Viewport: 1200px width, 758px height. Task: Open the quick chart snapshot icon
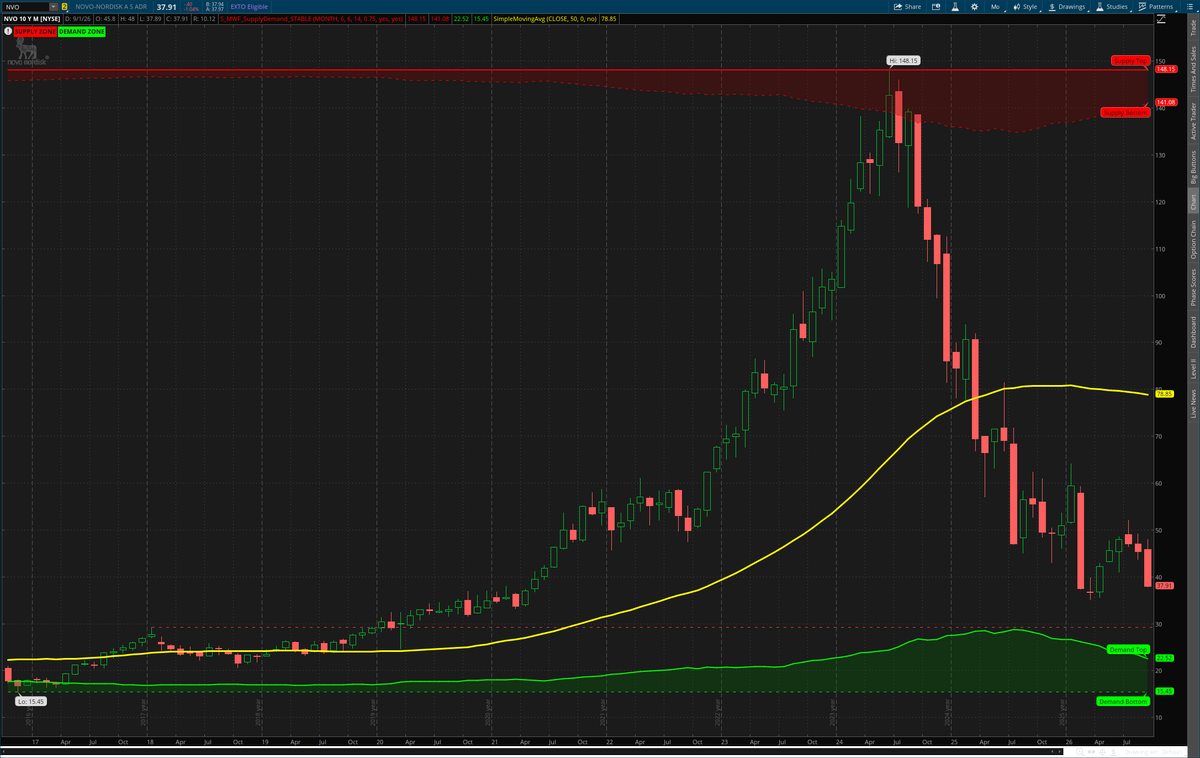click(936, 6)
